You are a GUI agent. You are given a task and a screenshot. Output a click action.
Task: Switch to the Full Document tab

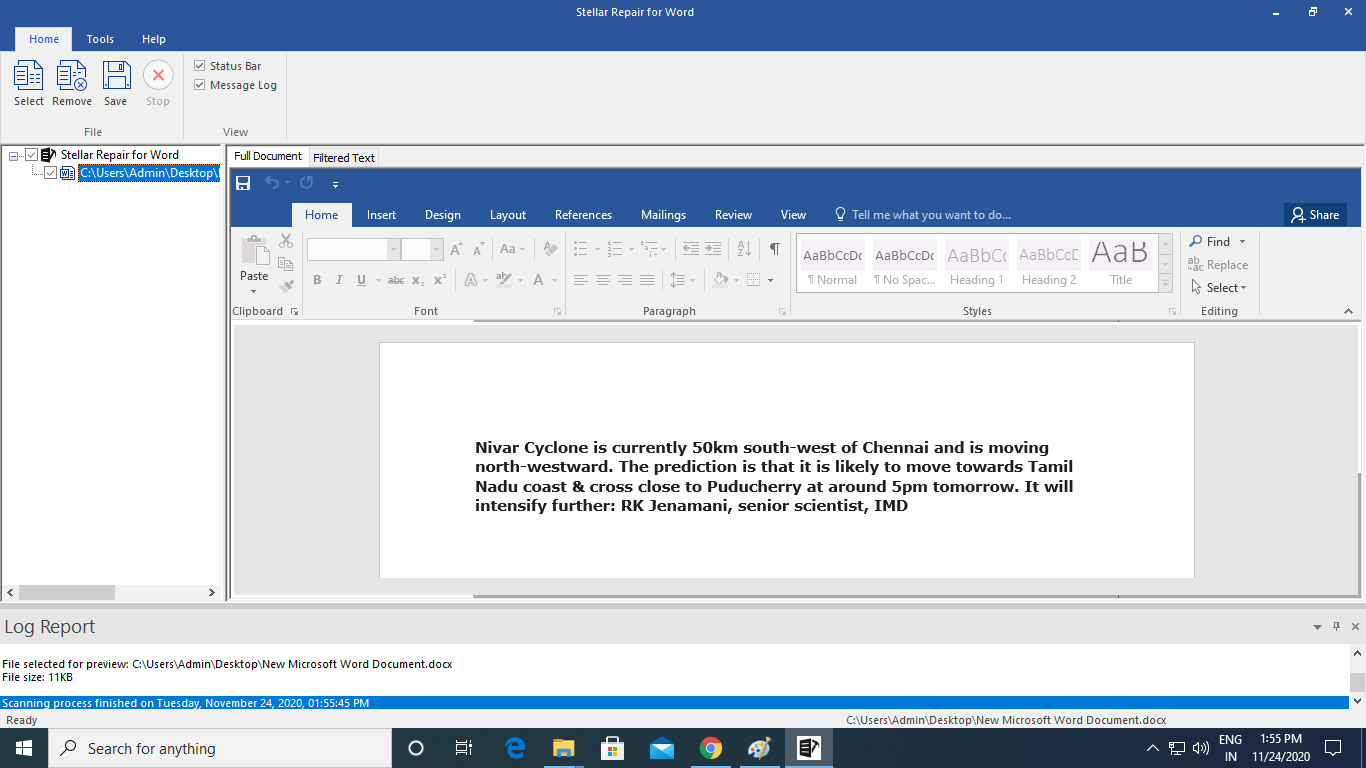268,156
